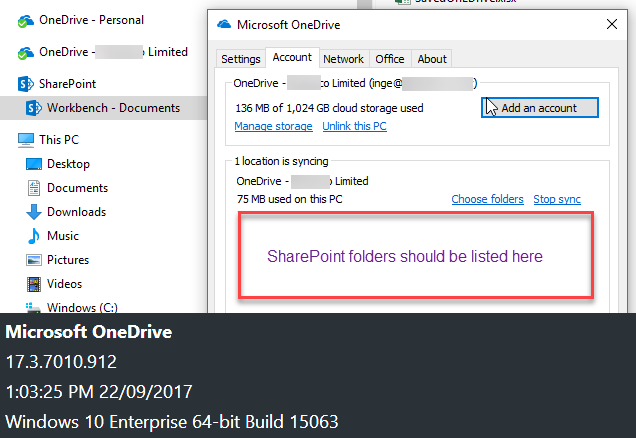Switch to the Settings tab
636x438 pixels.
(241, 59)
